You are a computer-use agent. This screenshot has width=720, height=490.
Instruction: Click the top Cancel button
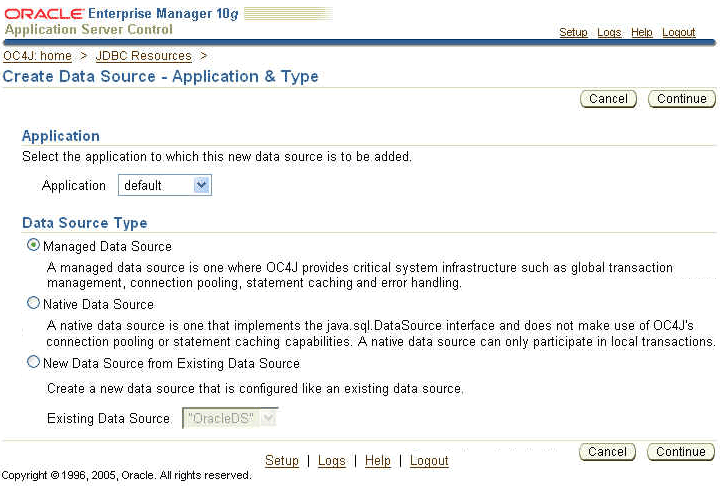click(x=608, y=99)
